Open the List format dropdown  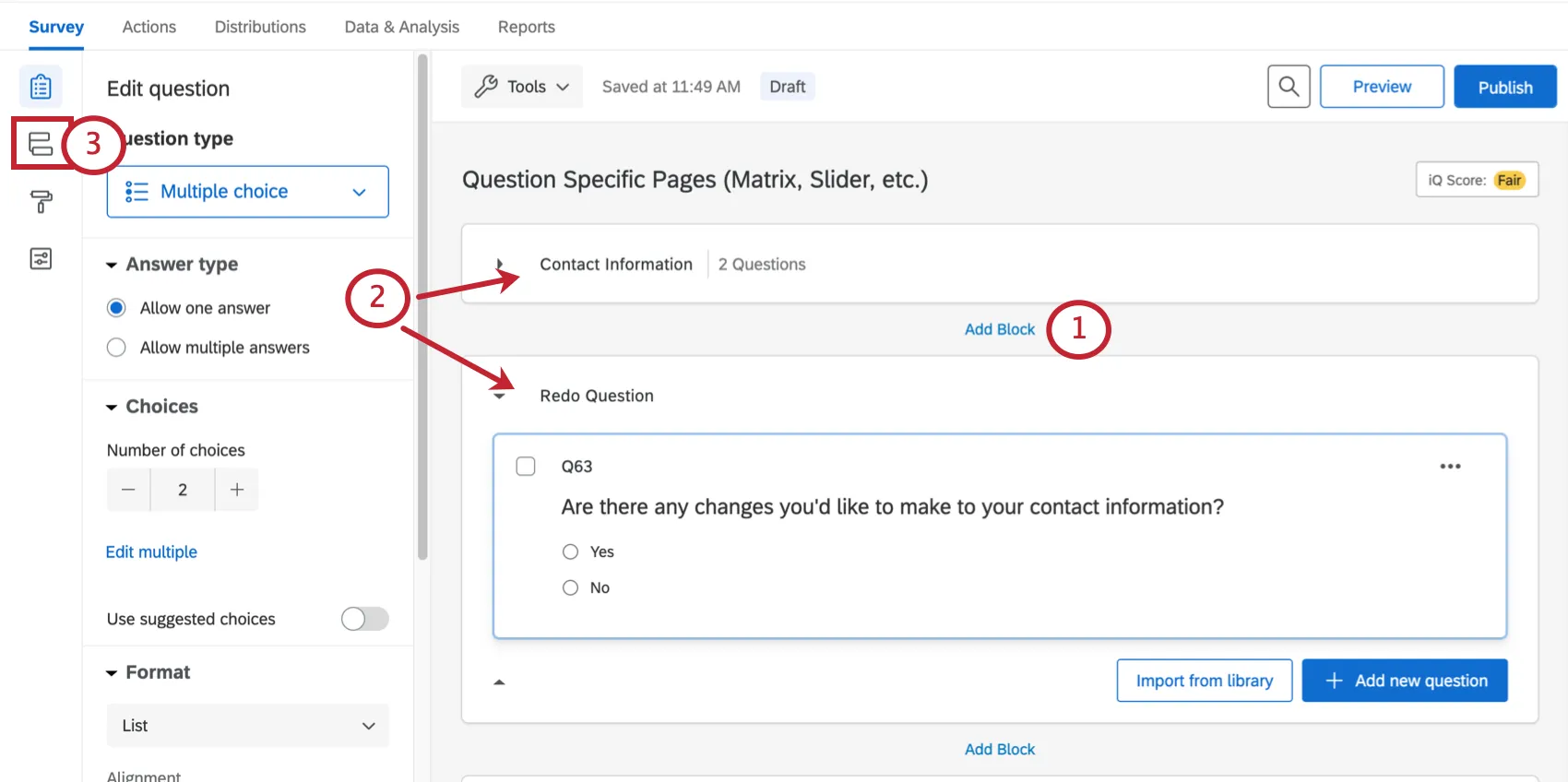(x=247, y=726)
